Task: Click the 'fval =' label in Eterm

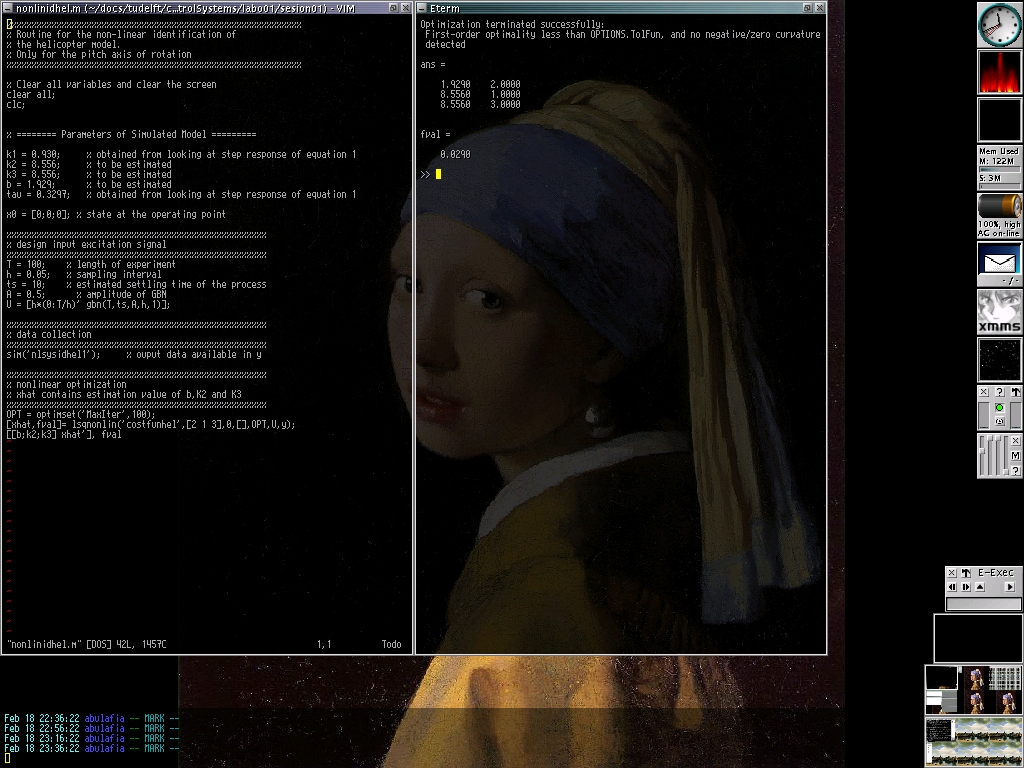Action: coord(435,135)
